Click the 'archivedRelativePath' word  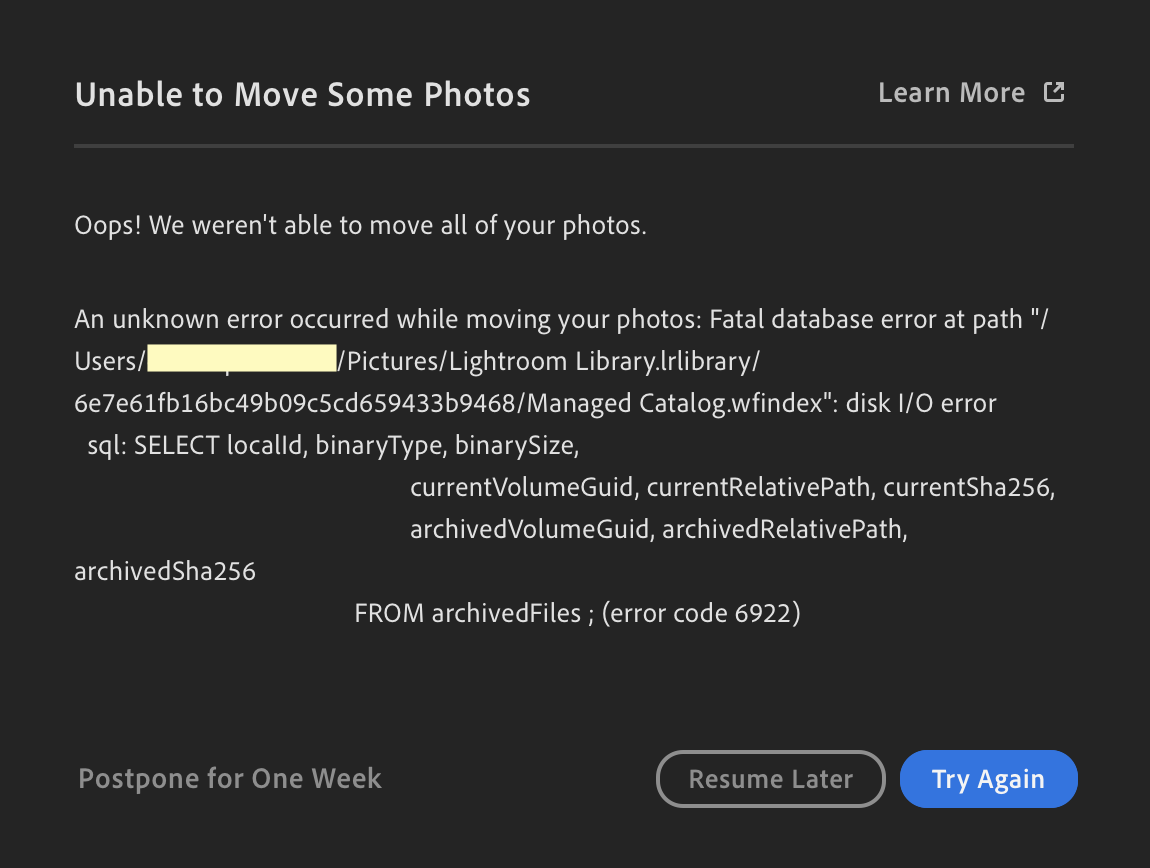(782, 530)
